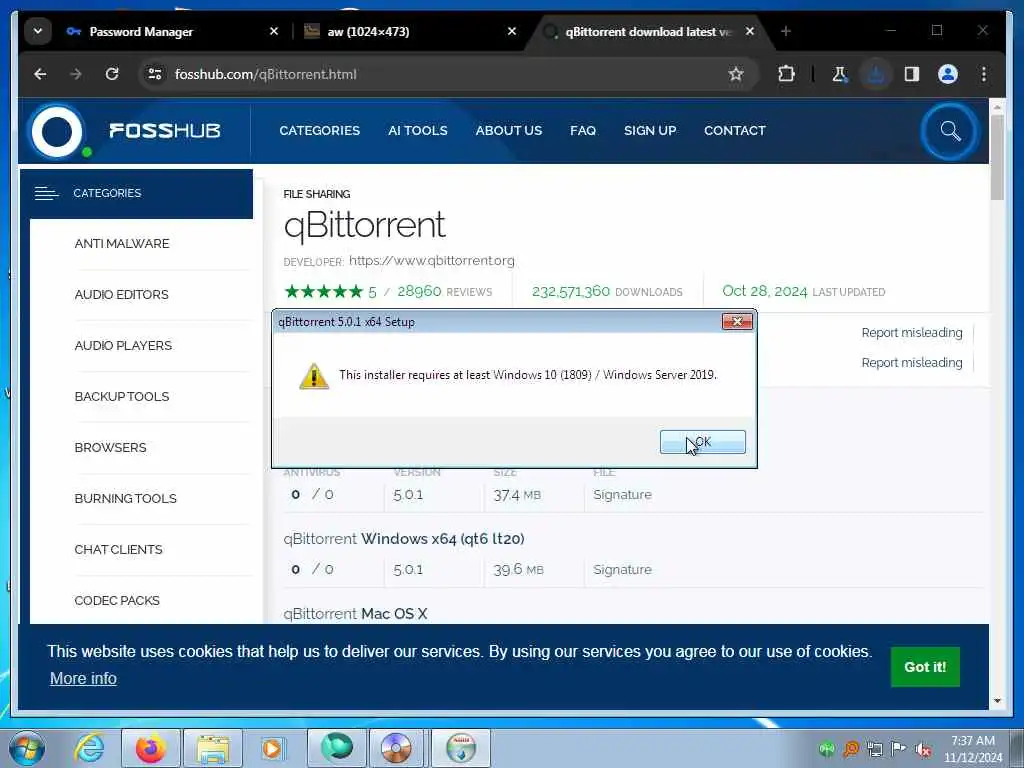
Task: Open CONTACT in the nav bar
Action: pos(735,131)
